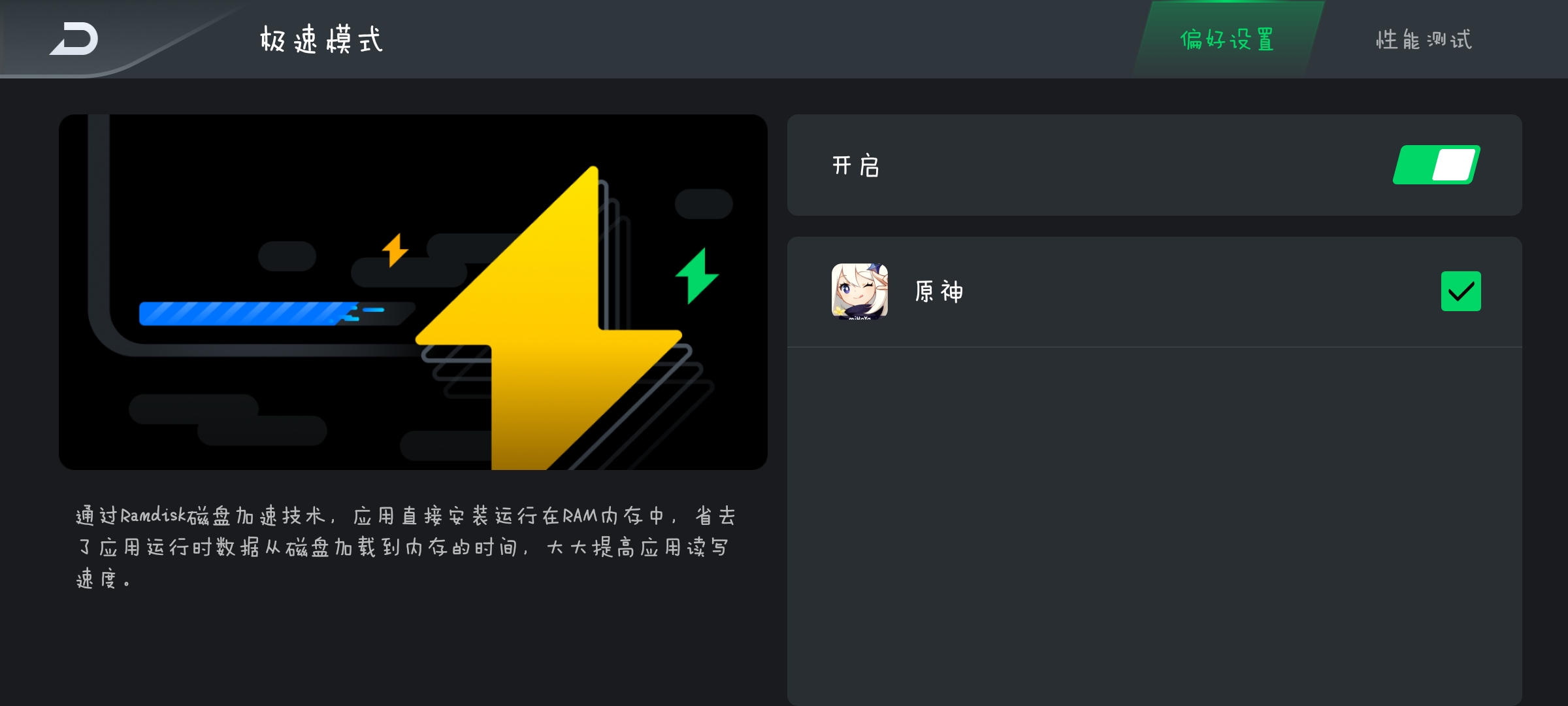This screenshot has height=706, width=1568.
Task: Tap the dark cloud shape at illustration bottom left
Action: 227,419
